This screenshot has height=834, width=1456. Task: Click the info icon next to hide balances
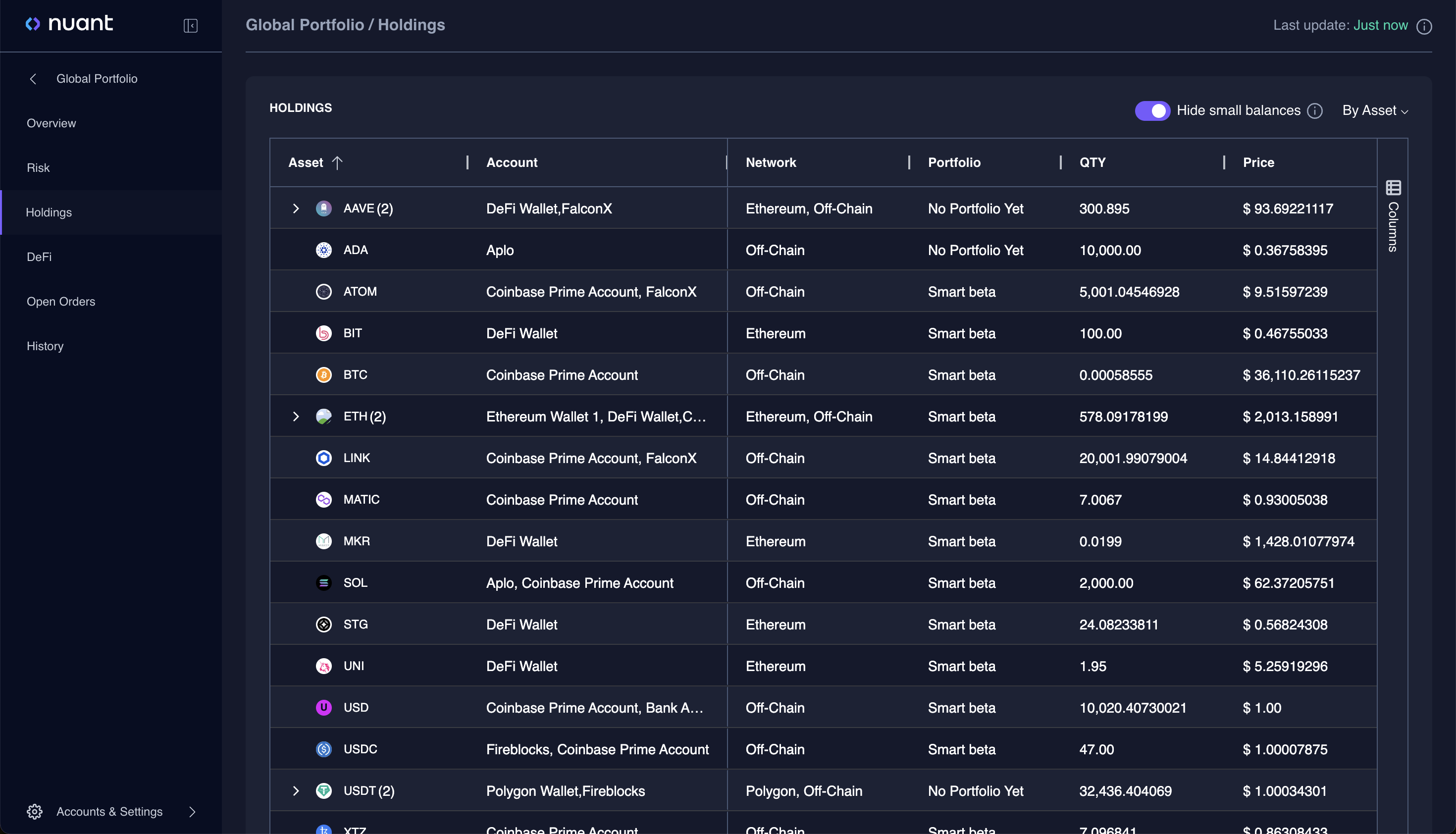click(1316, 110)
